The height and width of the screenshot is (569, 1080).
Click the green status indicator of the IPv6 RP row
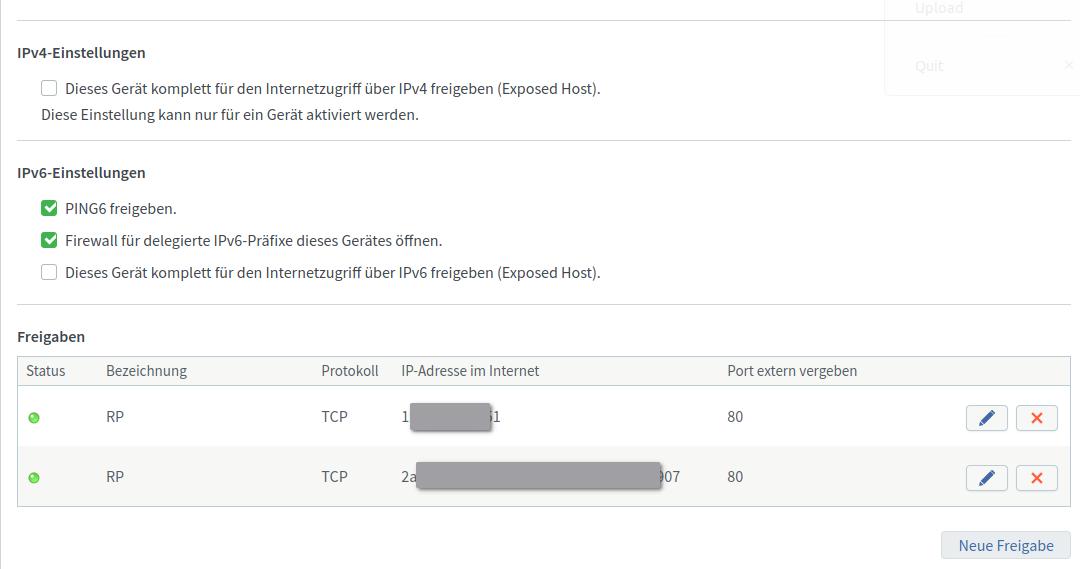[x=34, y=478]
